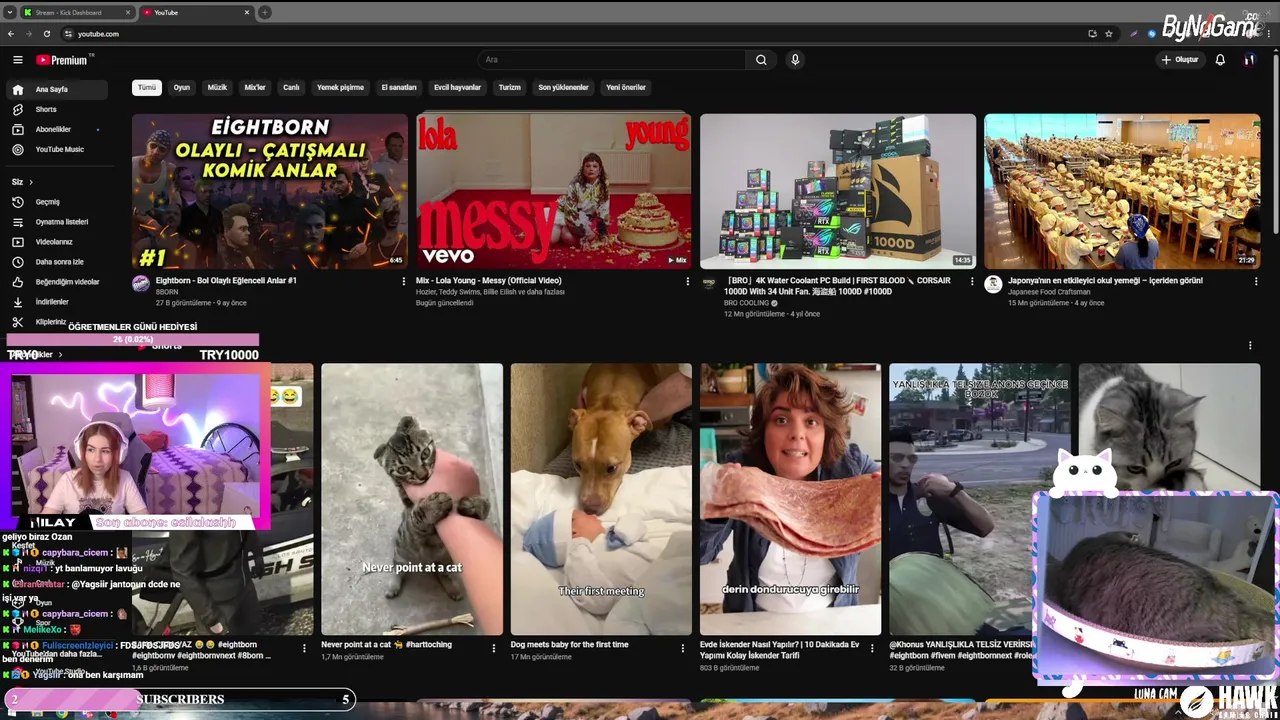Start voice search with the microphone icon
This screenshot has height=720, width=1280.
coord(795,60)
